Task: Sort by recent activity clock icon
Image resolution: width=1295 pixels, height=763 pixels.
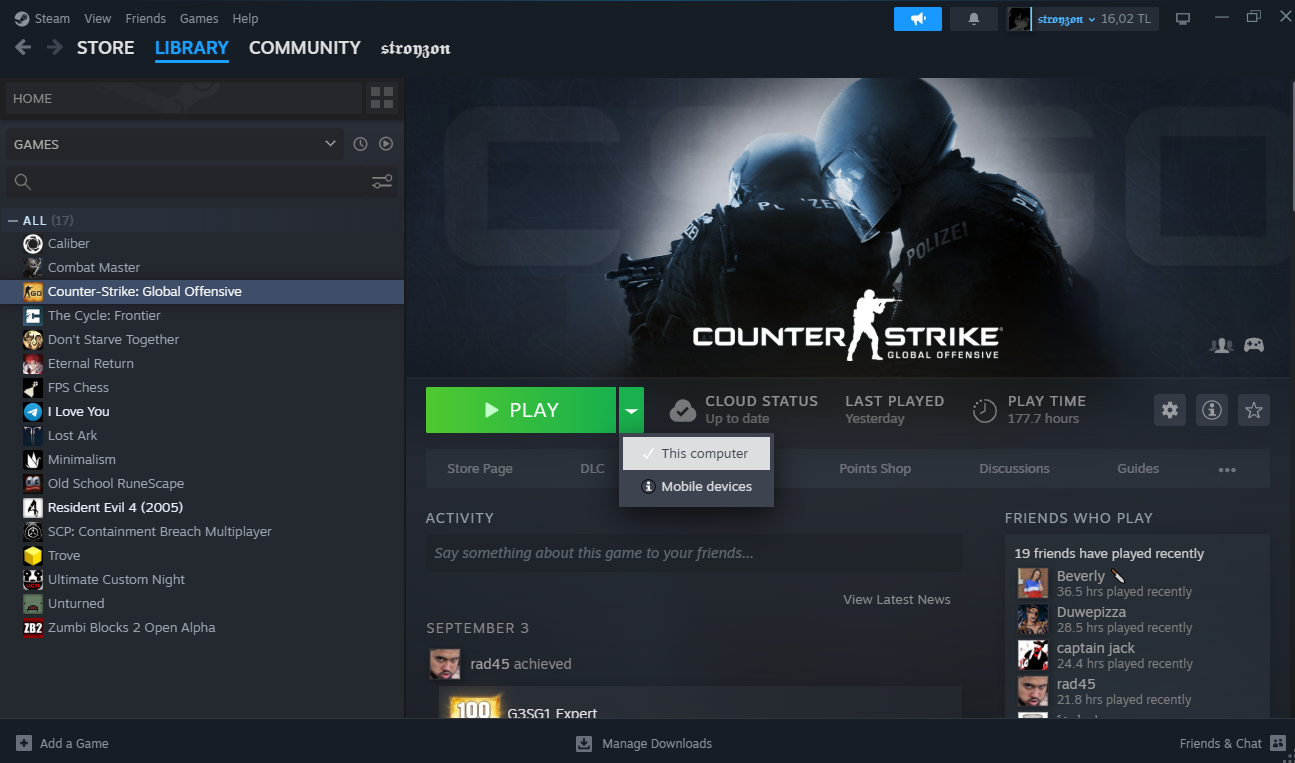Action: point(361,144)
